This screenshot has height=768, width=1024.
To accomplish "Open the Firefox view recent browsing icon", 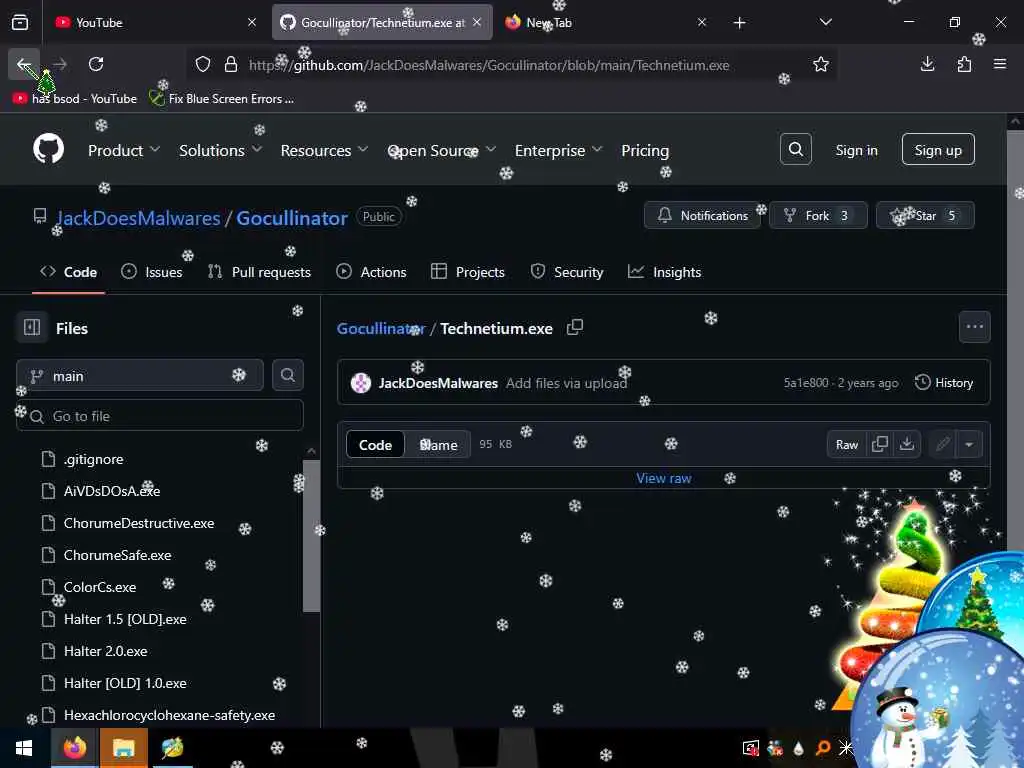I will coord(20,23).
